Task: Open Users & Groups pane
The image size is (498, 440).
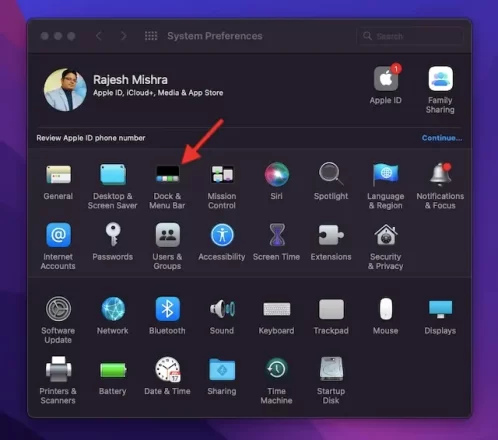Action: click(168, 235)
